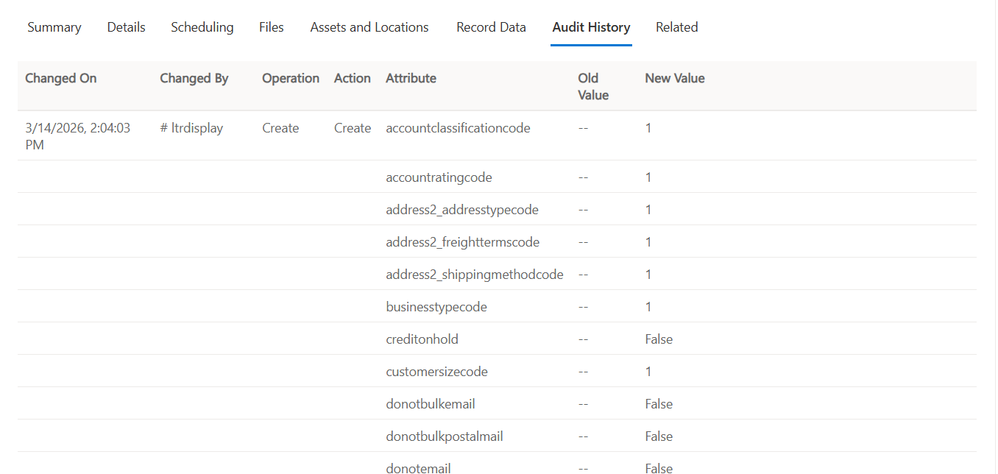The width and height of the screenshot is (998, 474).
Task: Open the Assets and Locations tab
Action: [x=369, y=27]
